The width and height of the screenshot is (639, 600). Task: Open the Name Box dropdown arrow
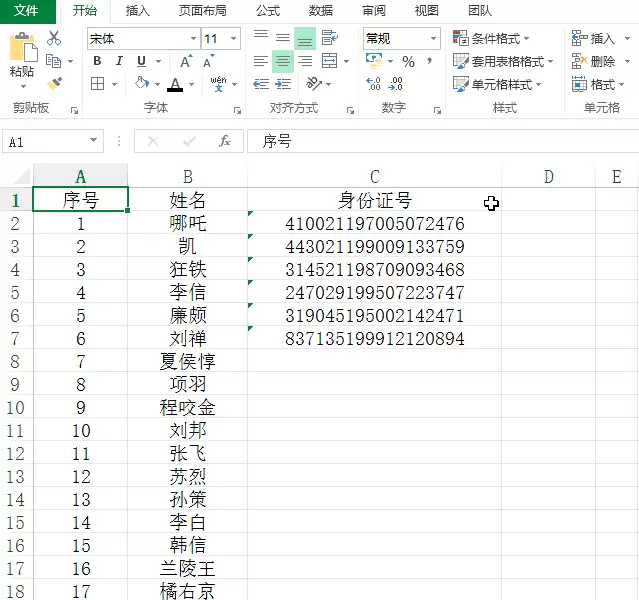click(93, 140)
